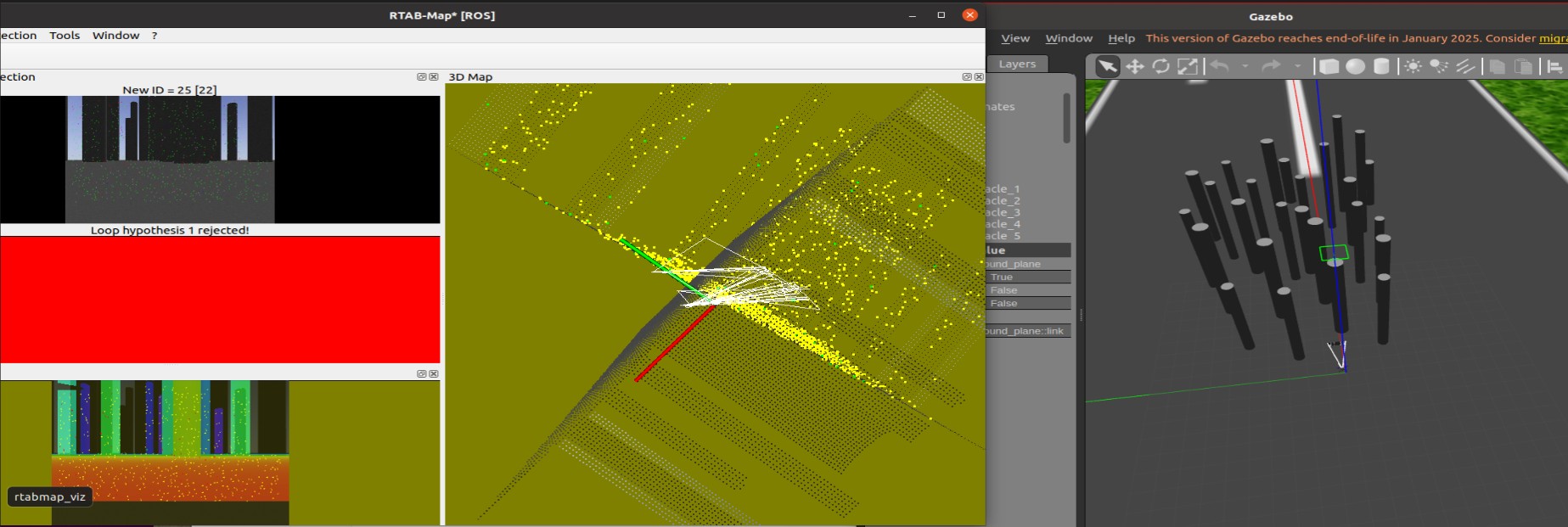This screenshot has height=527, width=1568.
Task: Click the Gazebo left panel scrollbar
Action: point(1066,118)
